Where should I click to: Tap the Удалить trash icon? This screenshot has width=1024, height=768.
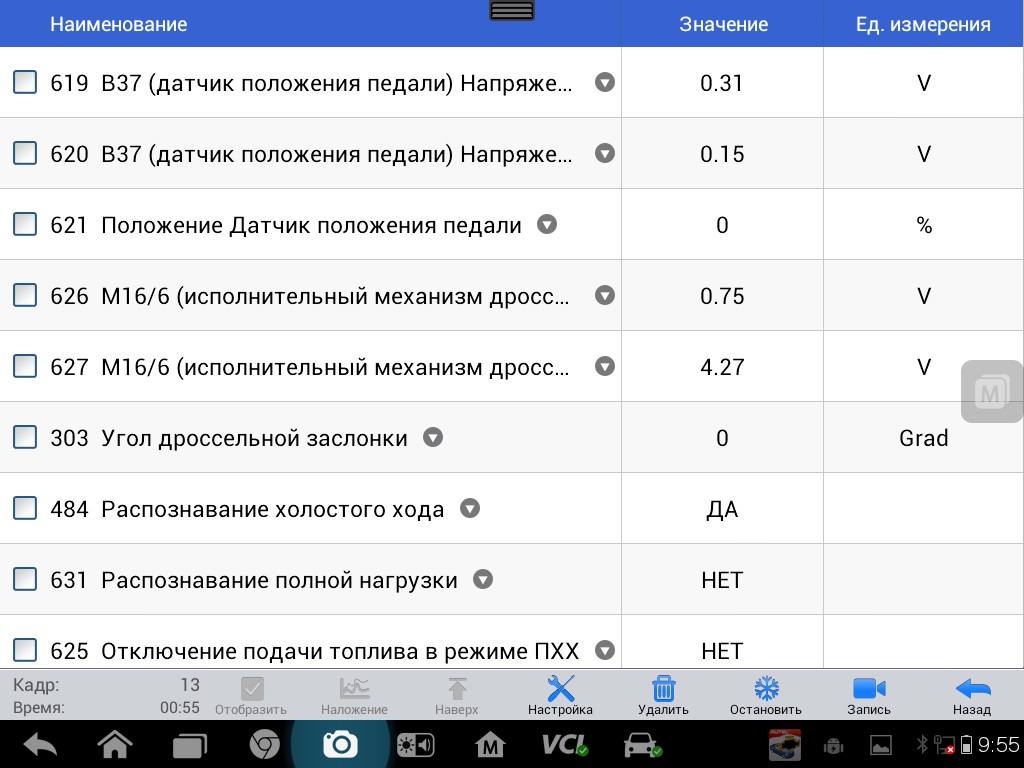click(663, 695)
